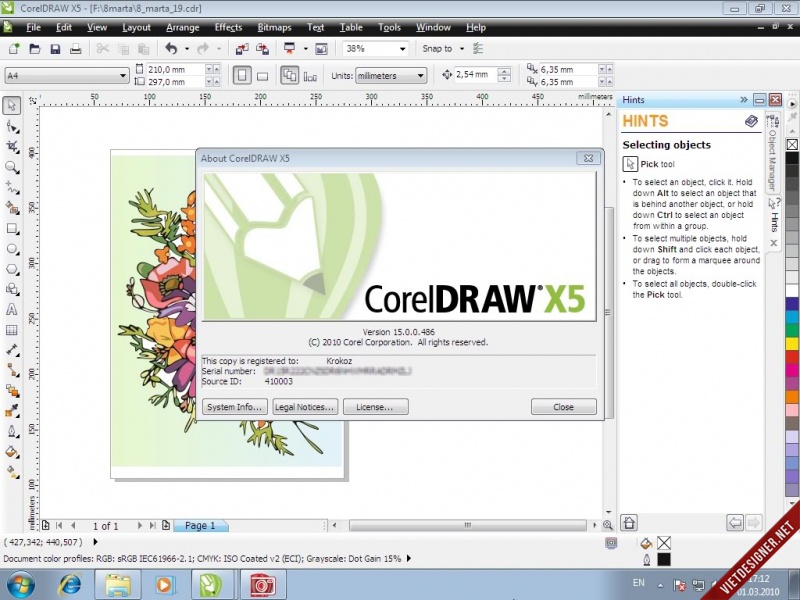Image resolution: width=800 pixels, height=600 pixels.
Task: Click the nudge offset 2,54 mm field
Action: [x=476, y=74]
